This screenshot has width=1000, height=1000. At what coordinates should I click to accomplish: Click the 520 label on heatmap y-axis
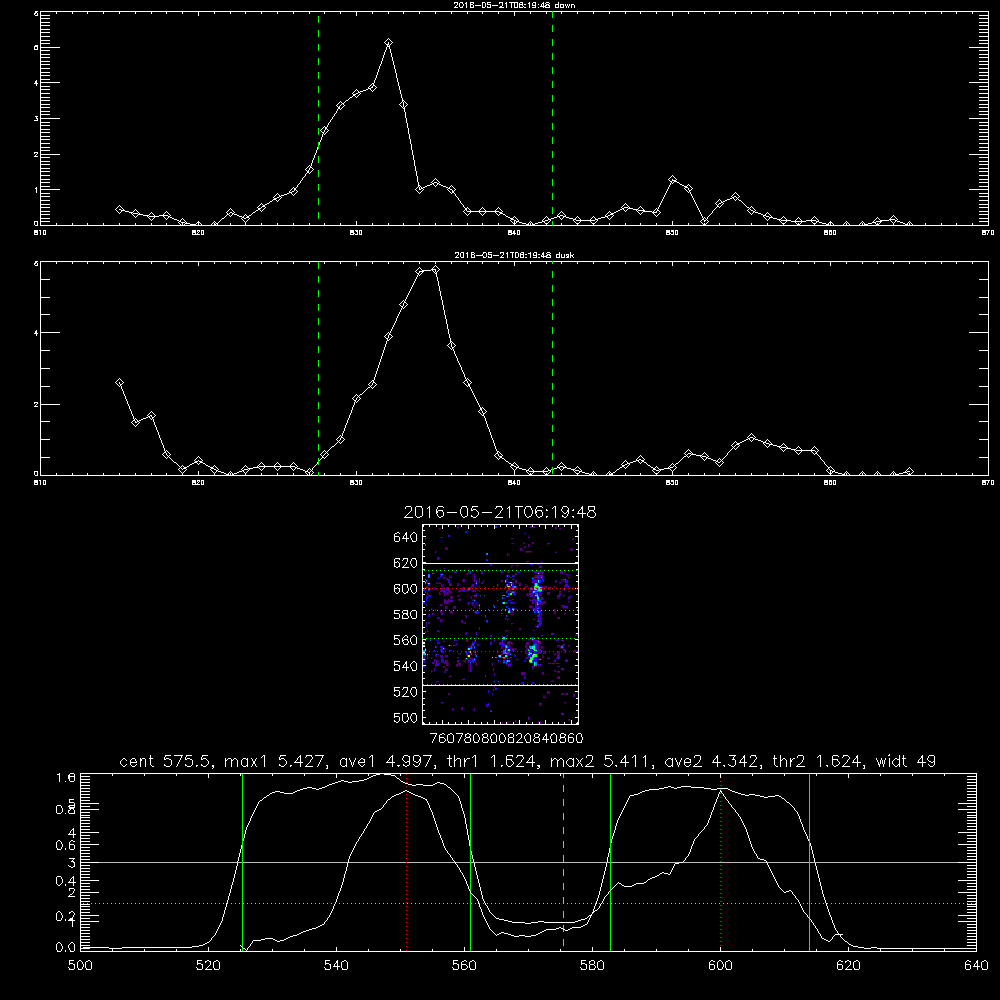[x=405, y=692]
